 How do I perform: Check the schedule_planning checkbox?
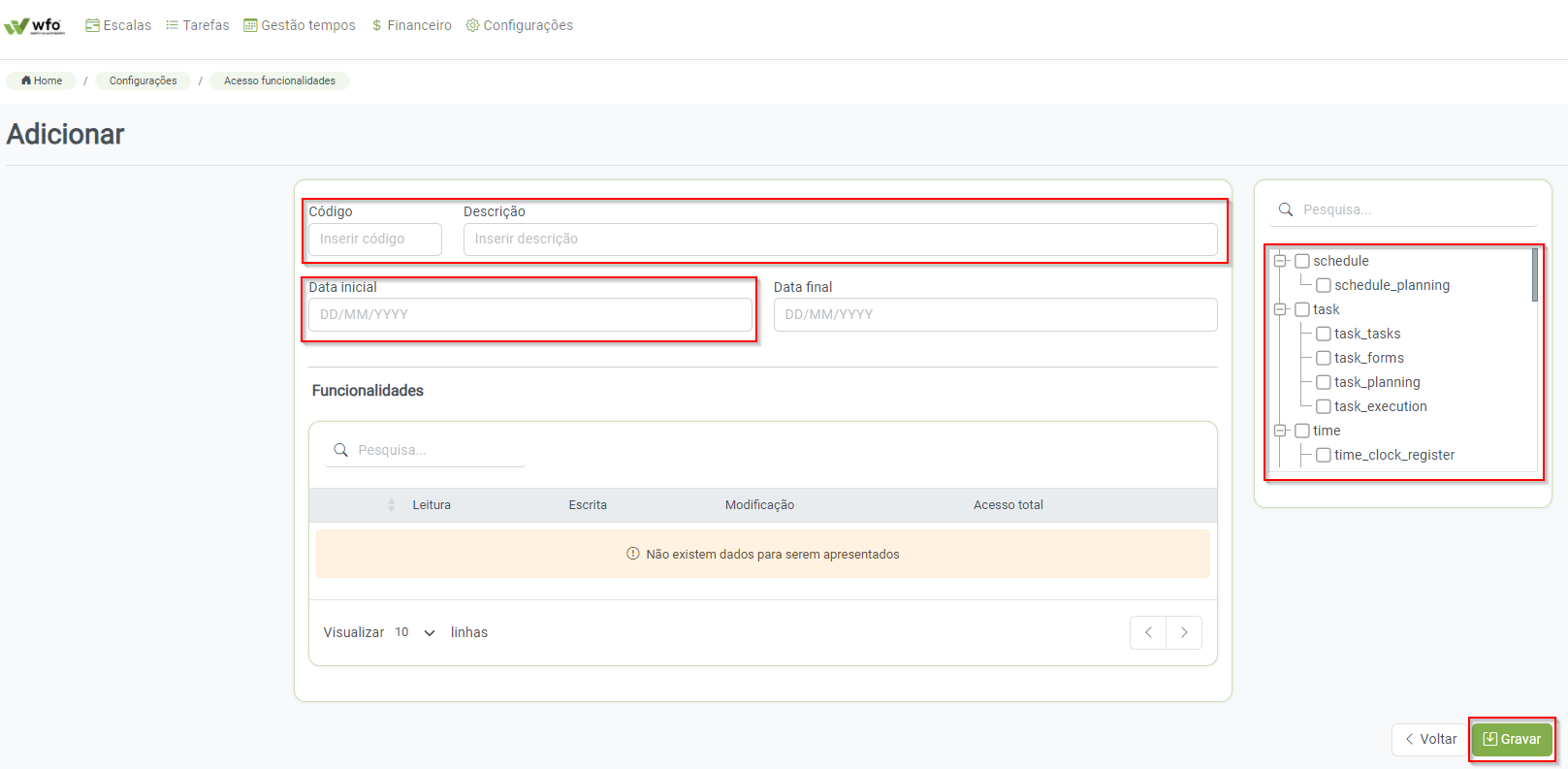coord(1323,285)
